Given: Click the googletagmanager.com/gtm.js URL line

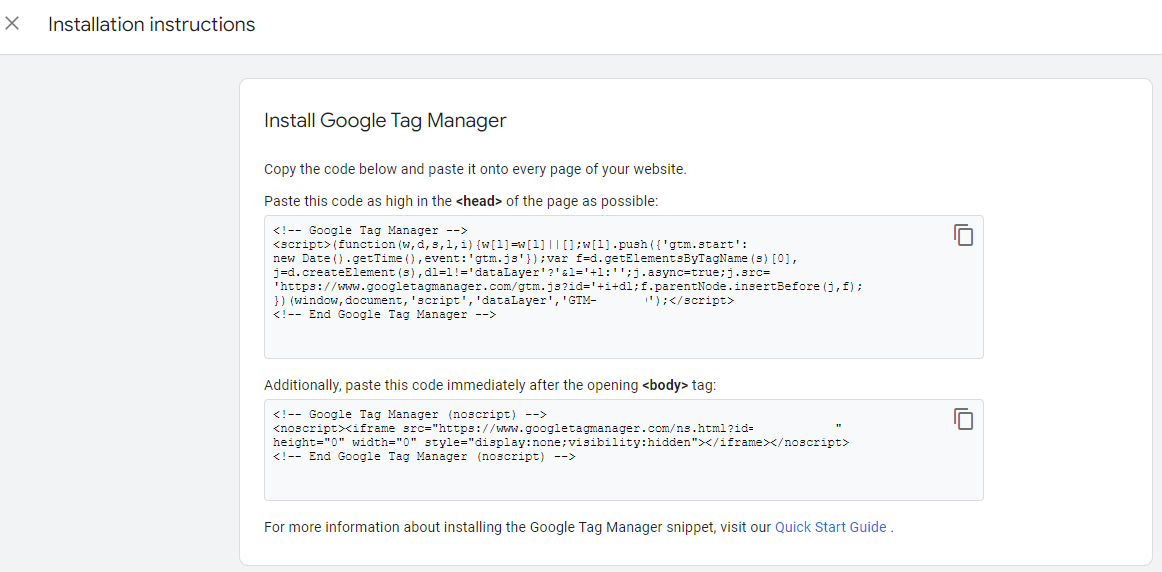Looking at the screenshot, I should [x=568, y=287].
